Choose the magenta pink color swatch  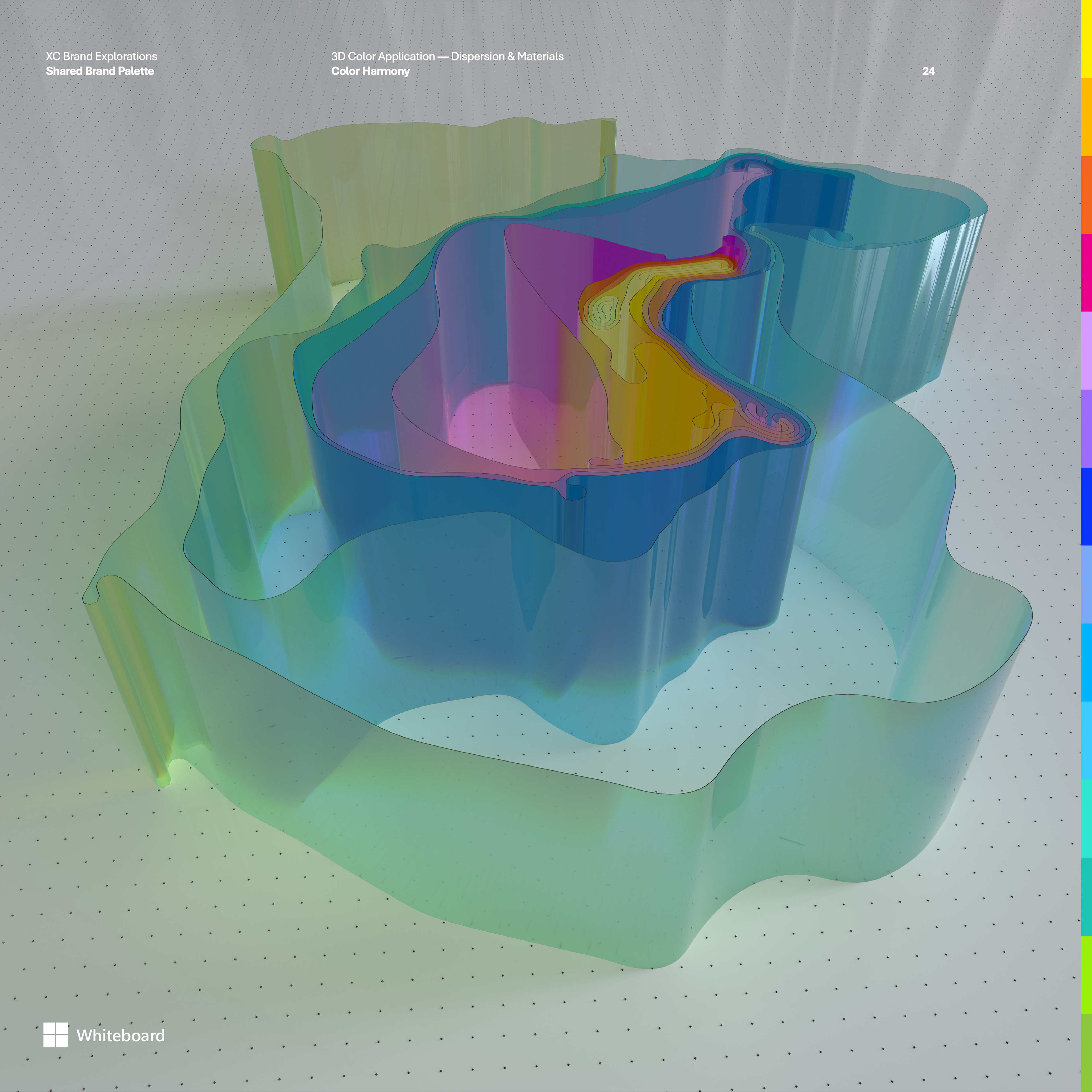[1086, 272]
